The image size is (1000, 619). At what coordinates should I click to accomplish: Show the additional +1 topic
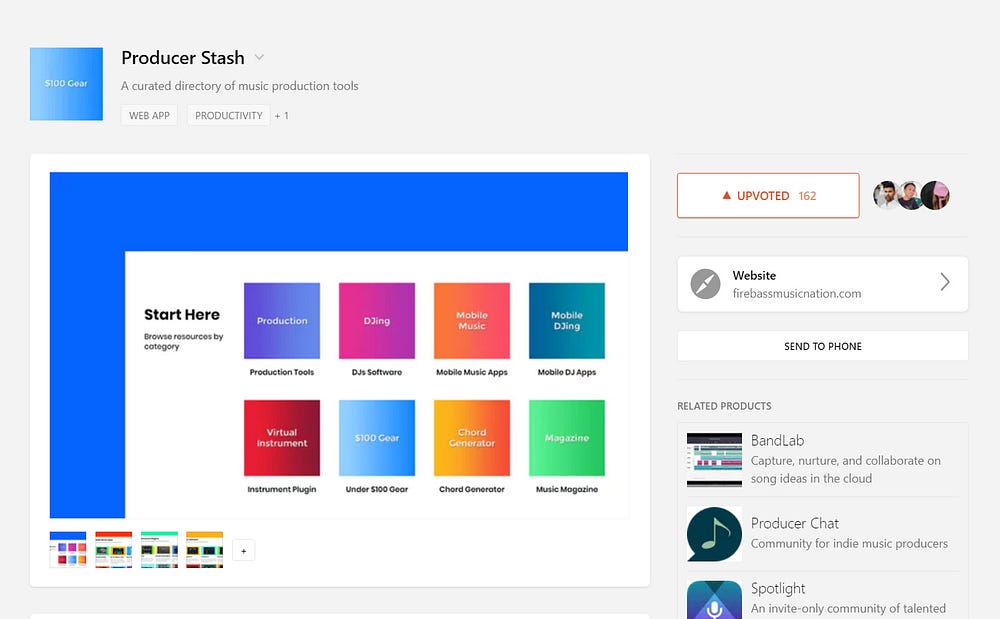(x=282, y=115)
